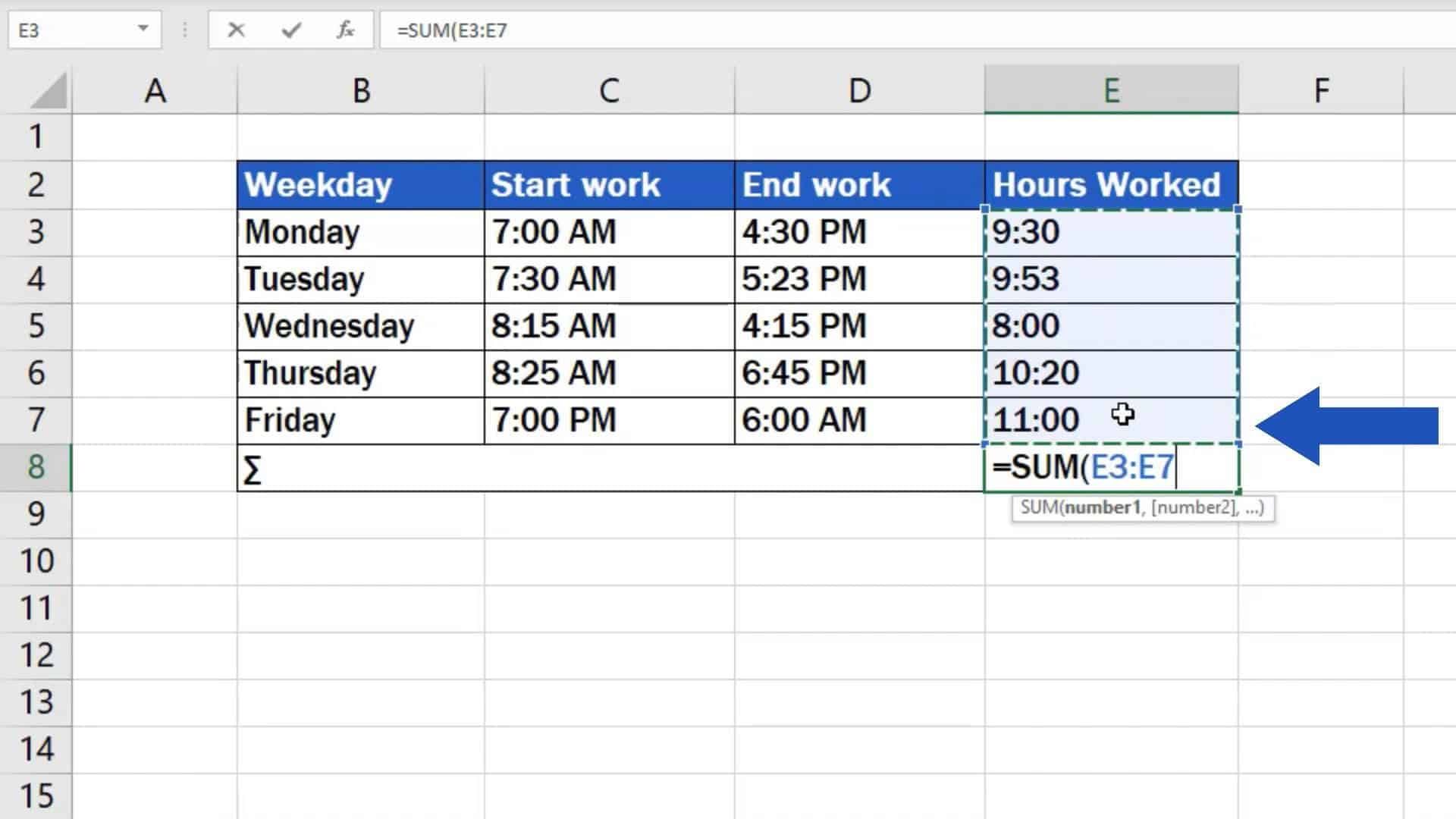Open the Name Box dropdown arrow
1456x819 pixels.
141,30
